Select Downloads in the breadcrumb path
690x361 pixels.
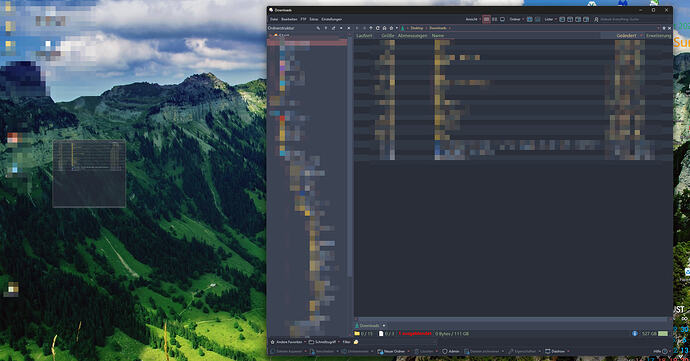438,28
